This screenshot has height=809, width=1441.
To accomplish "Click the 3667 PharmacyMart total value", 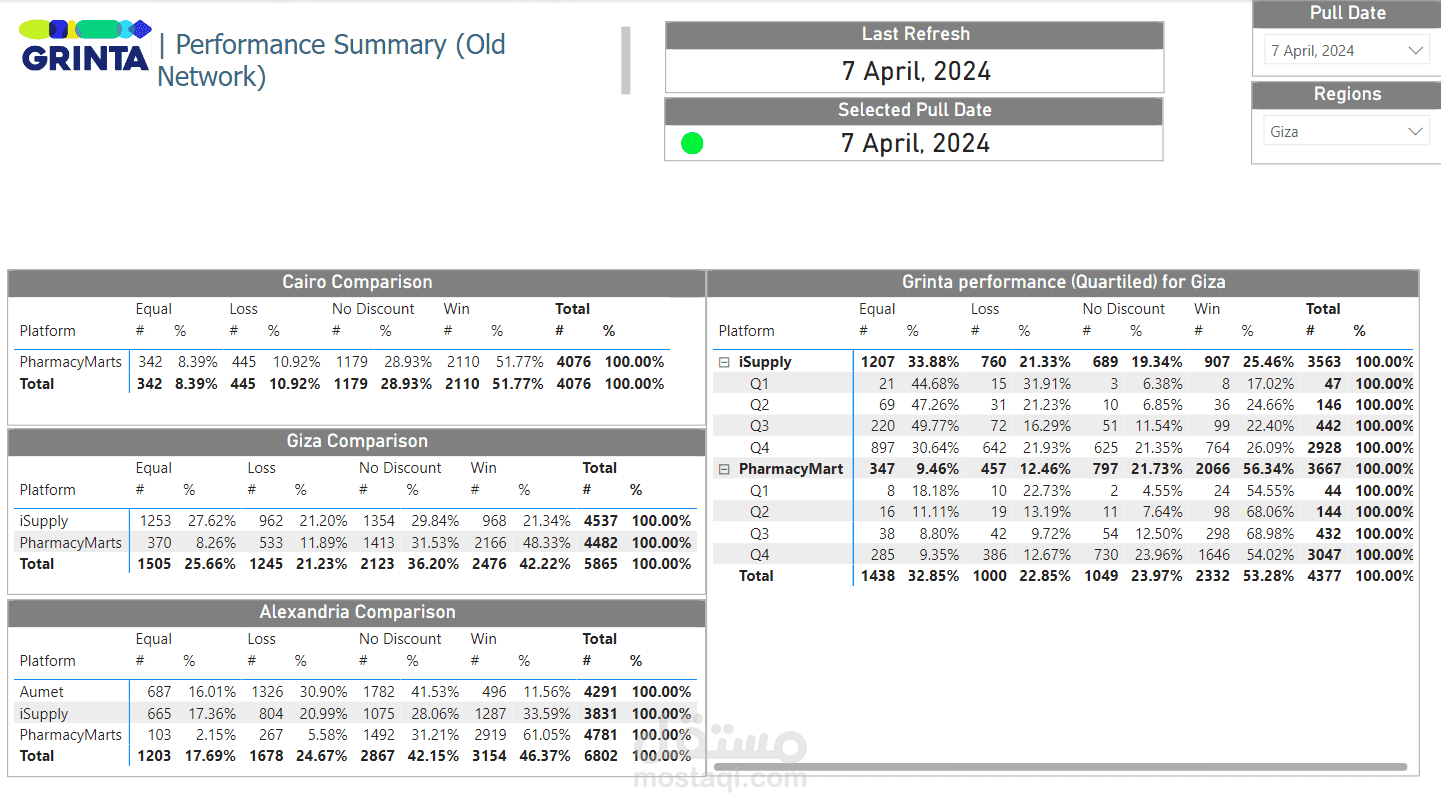I will (x=1324, y=469).
